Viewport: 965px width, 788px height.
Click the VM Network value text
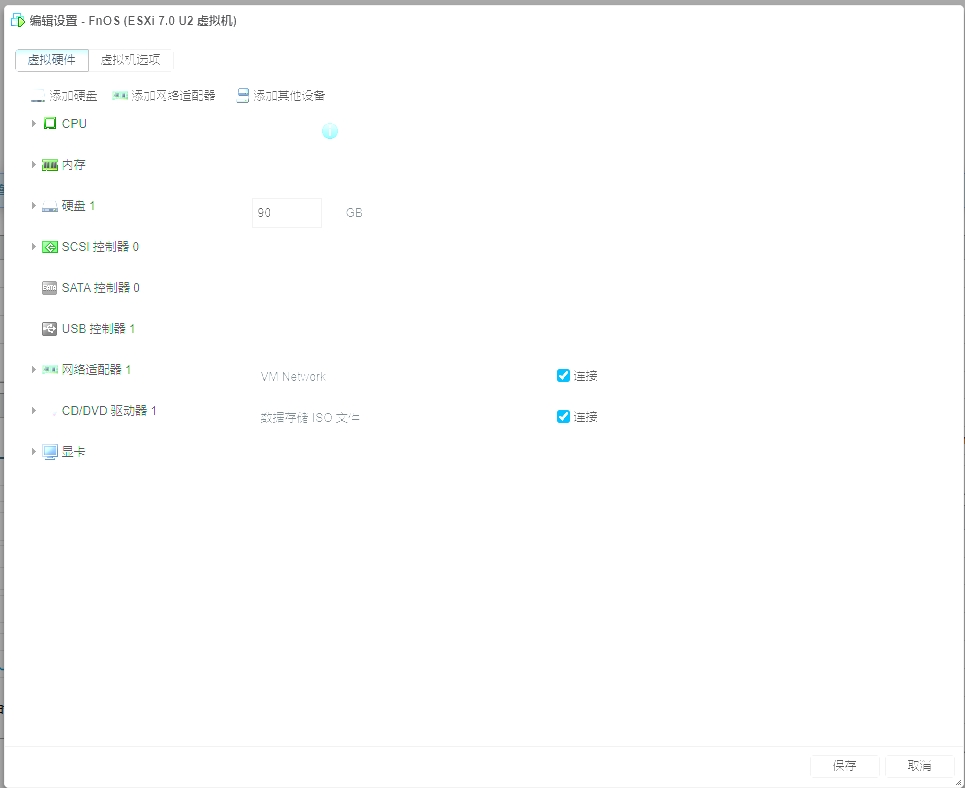pyautogui.click(x=294, y=377)
